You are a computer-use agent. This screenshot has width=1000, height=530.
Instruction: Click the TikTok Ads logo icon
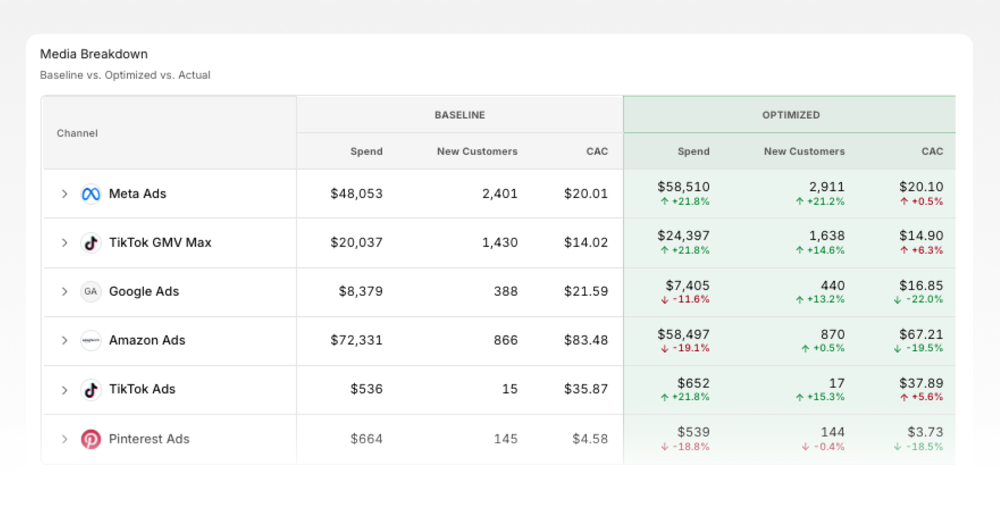[x=91, y=390]
